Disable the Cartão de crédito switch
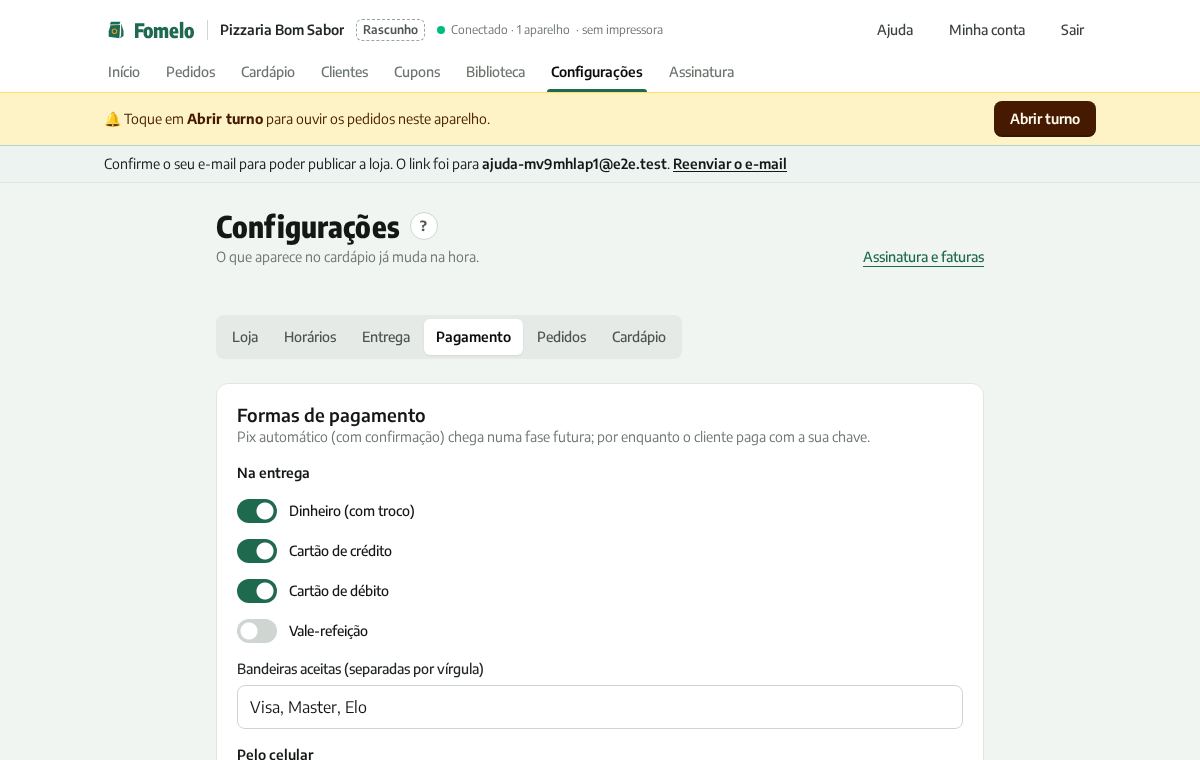The height and width of the screenshot is (760, 1200). point(257,551)
